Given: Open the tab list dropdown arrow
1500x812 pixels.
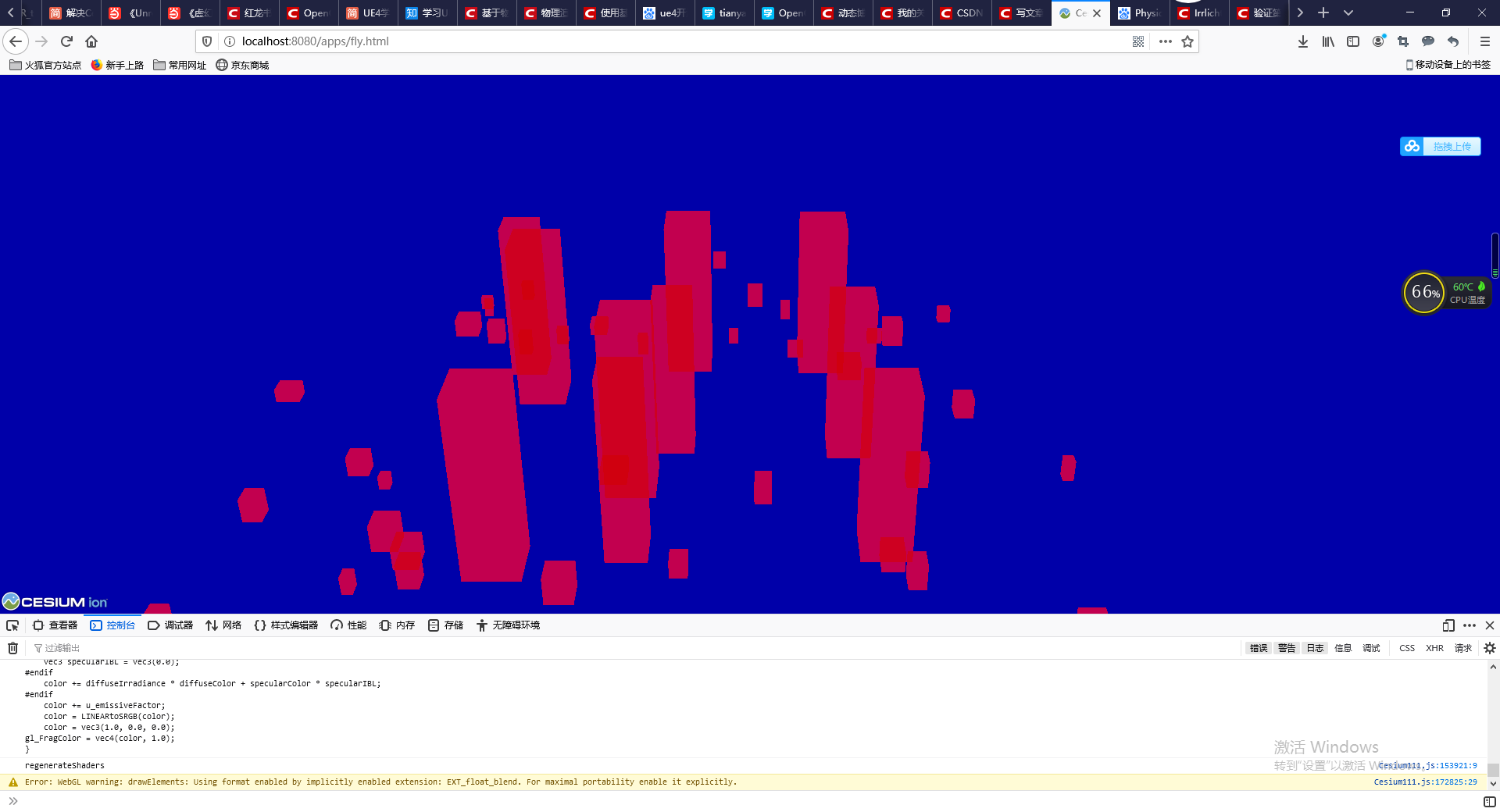Looking at the screenshot, I should pos(1348,12).
